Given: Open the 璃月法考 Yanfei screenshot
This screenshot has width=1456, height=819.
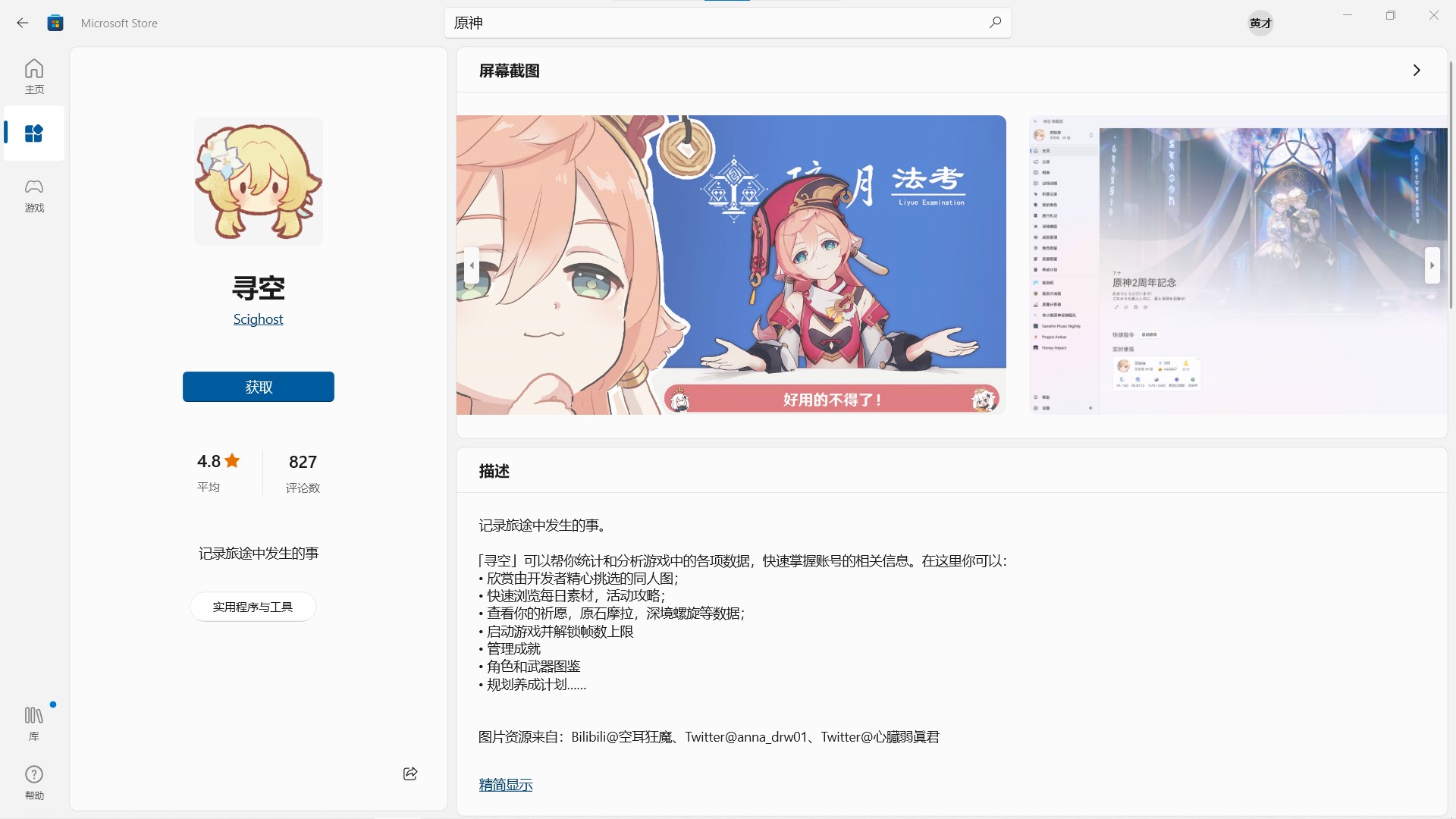Looking at the screenshot, I should [x=731, y=265].
